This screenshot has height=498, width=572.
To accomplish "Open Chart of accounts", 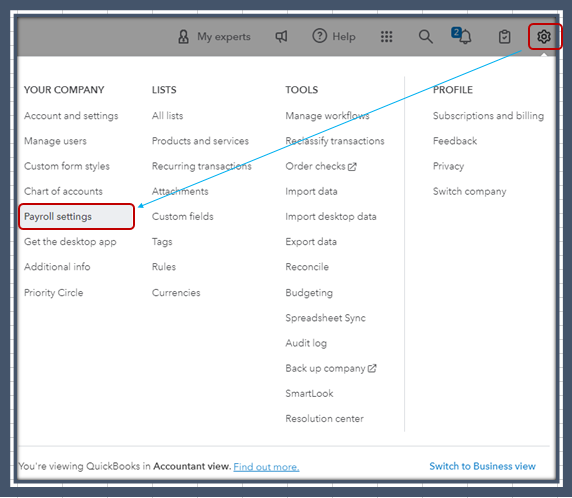I will (63, 191).
